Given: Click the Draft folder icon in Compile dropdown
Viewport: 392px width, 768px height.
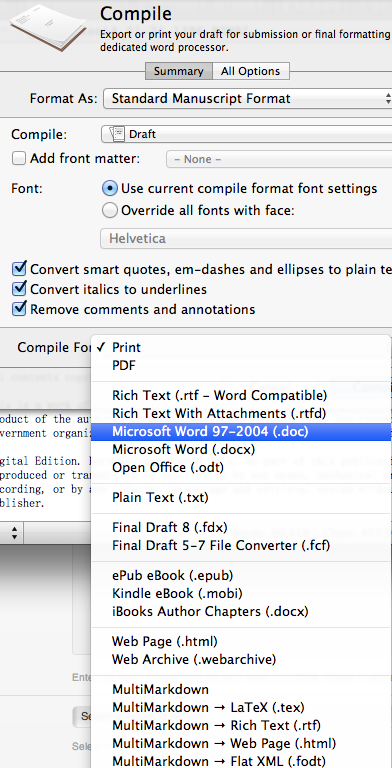Looking at the screenshot, I should pyautogui.click(x=118, y=134).
